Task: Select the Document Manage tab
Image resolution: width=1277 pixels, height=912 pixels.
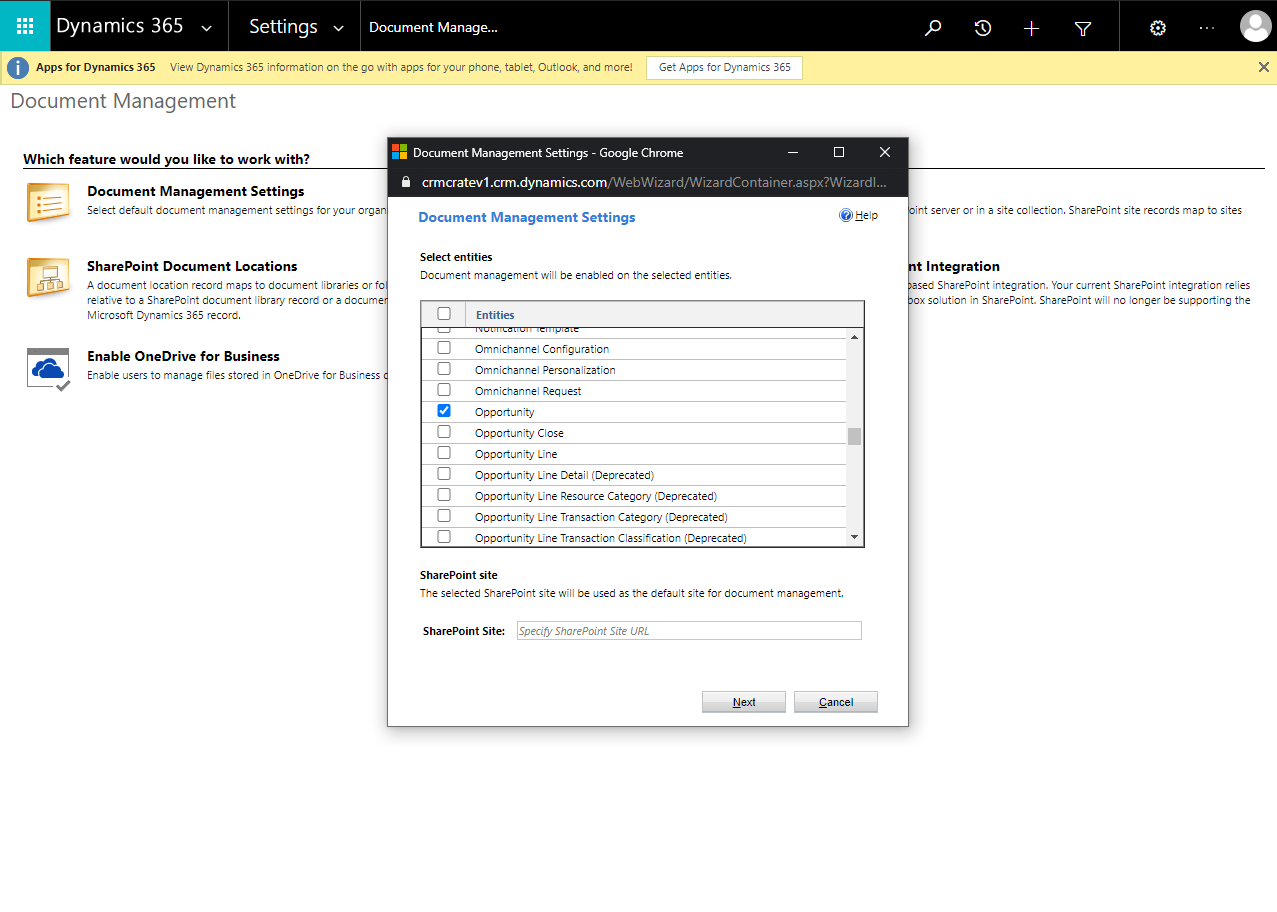Action: tap(432, 27)
